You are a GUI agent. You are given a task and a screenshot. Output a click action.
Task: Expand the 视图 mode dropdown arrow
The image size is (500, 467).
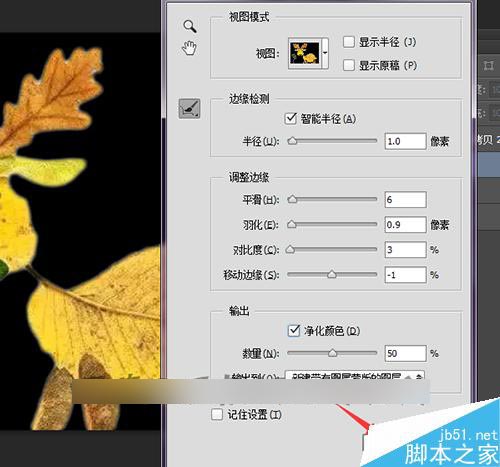325,53
